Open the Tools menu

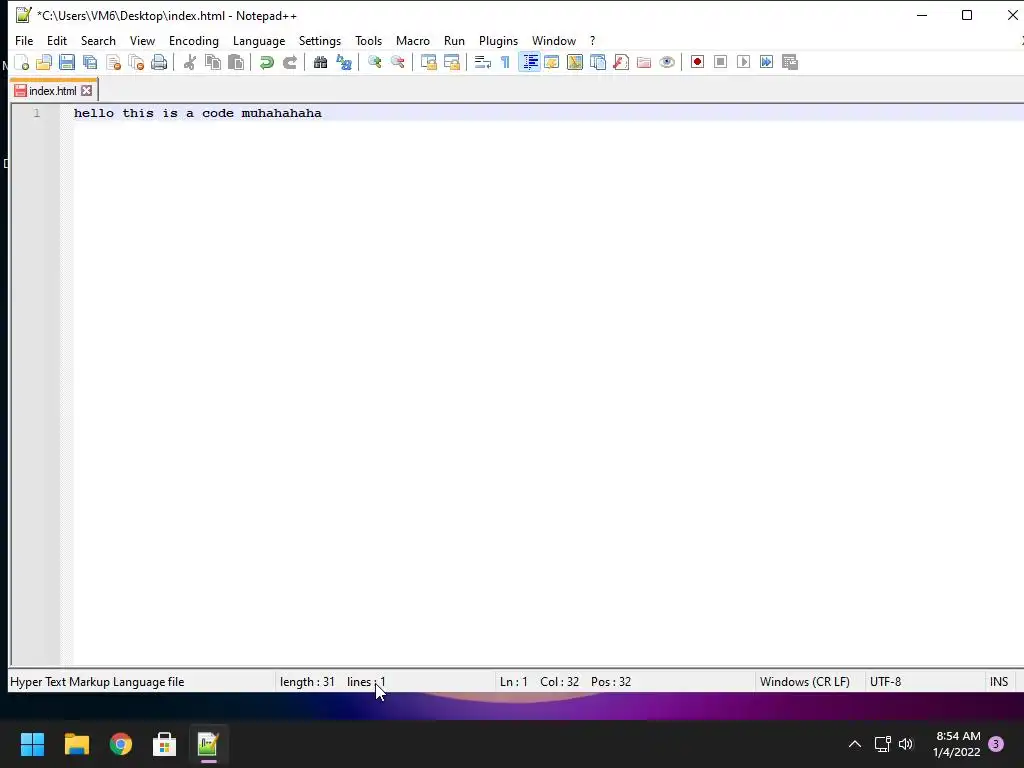click(368, 40)
